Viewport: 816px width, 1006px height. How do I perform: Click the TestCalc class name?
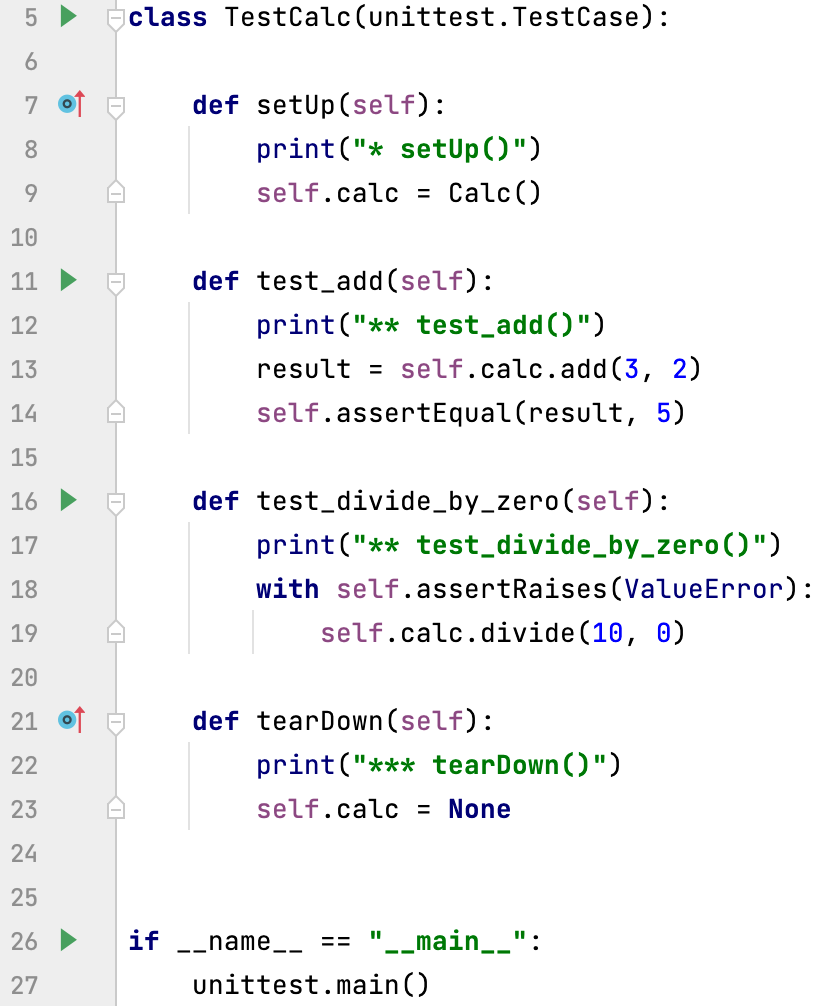coord(287,17)
